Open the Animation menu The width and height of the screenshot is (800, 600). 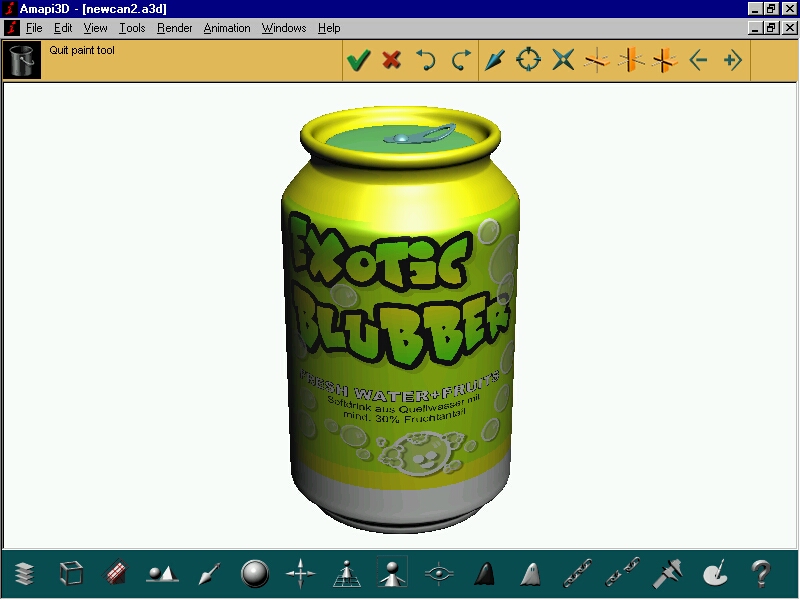[x=227, y=28]
